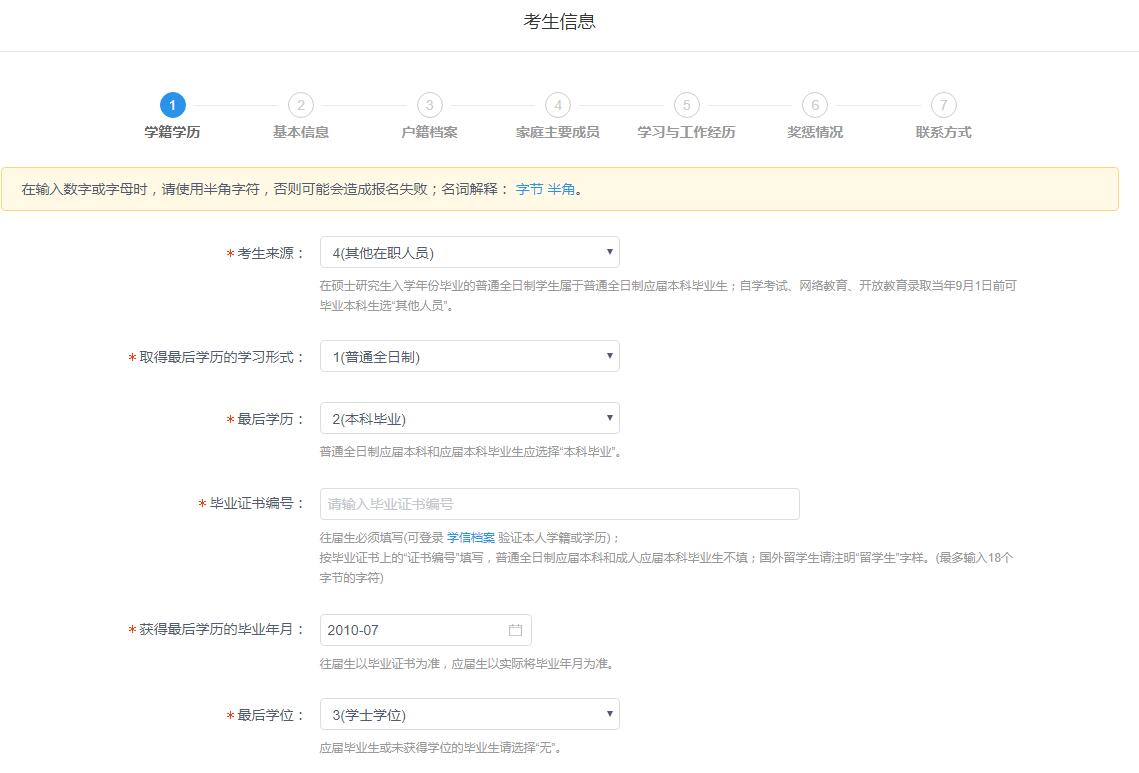Open 取得最后学历的学习形式 dropdown
Screen dimensions: 1139x773
pos(469,357)
